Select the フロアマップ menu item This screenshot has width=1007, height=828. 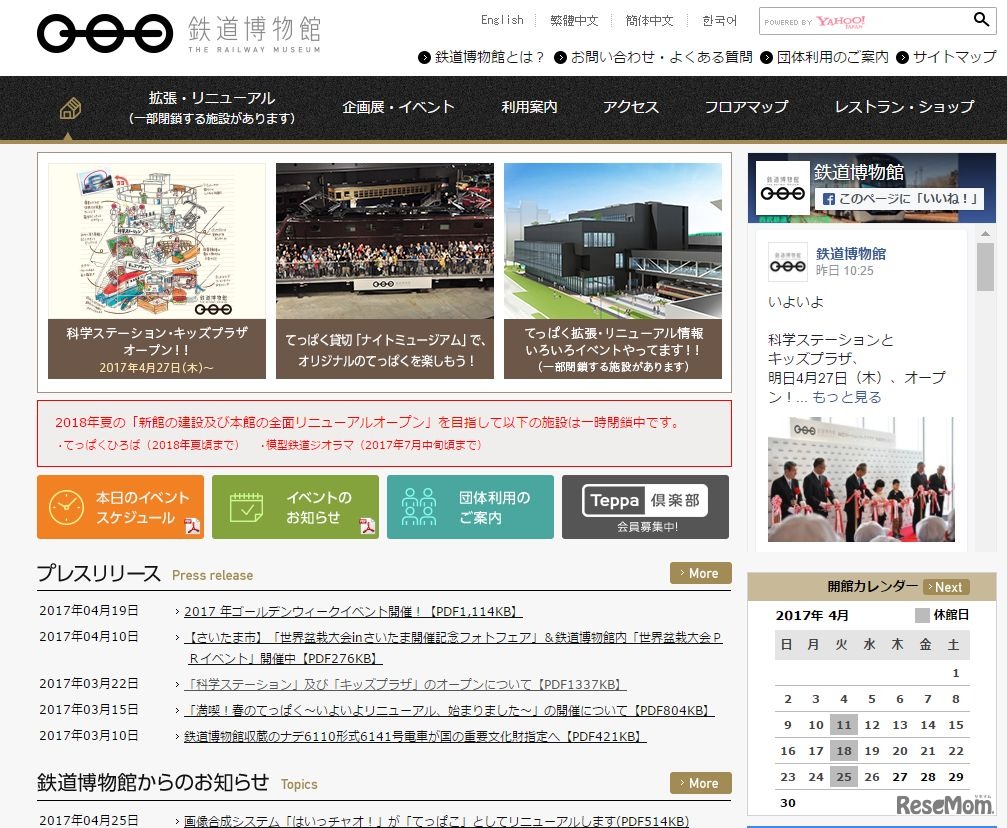click(x=746, y=107)
